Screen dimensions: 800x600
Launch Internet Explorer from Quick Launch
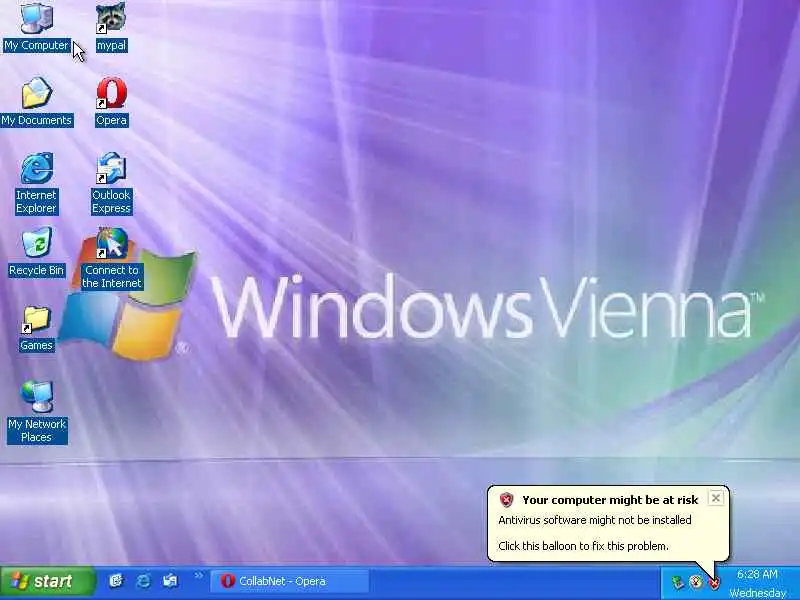tap(144, 581)
